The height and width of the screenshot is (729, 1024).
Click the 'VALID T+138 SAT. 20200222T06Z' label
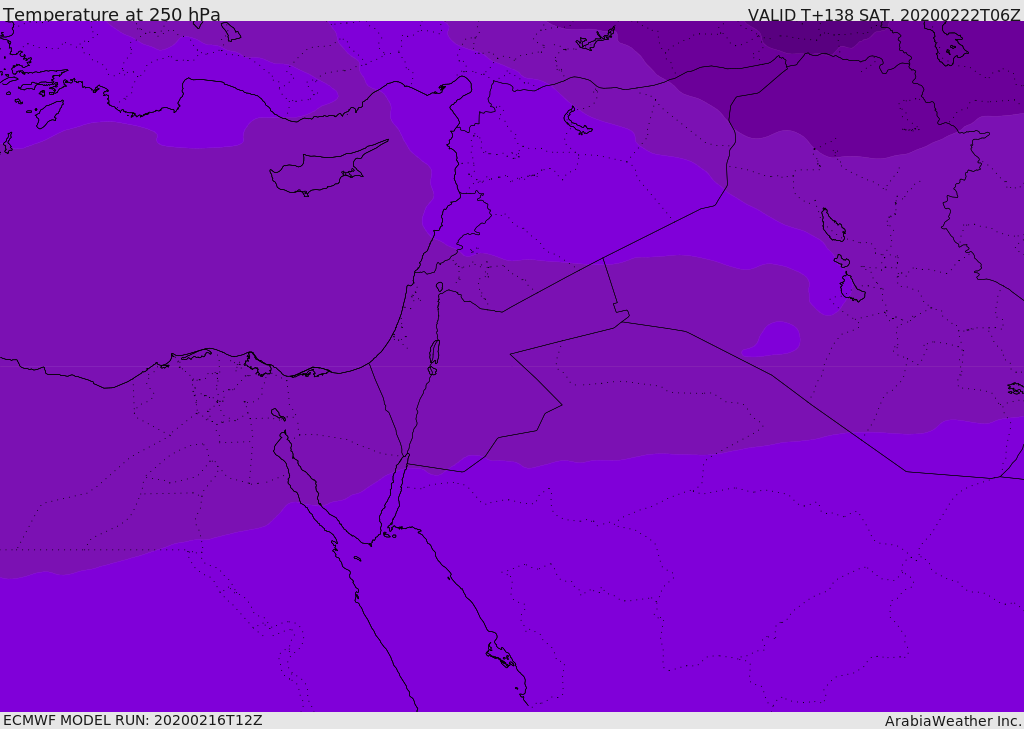tap(884, 14)
